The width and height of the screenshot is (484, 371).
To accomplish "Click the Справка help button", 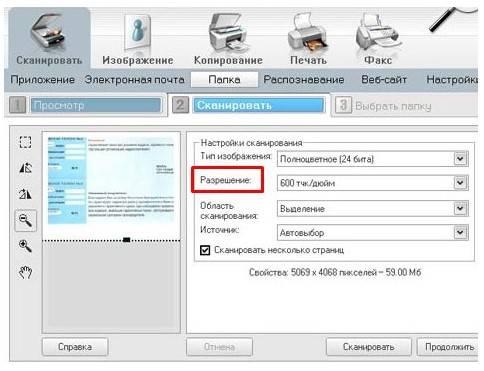I will 75,347.
